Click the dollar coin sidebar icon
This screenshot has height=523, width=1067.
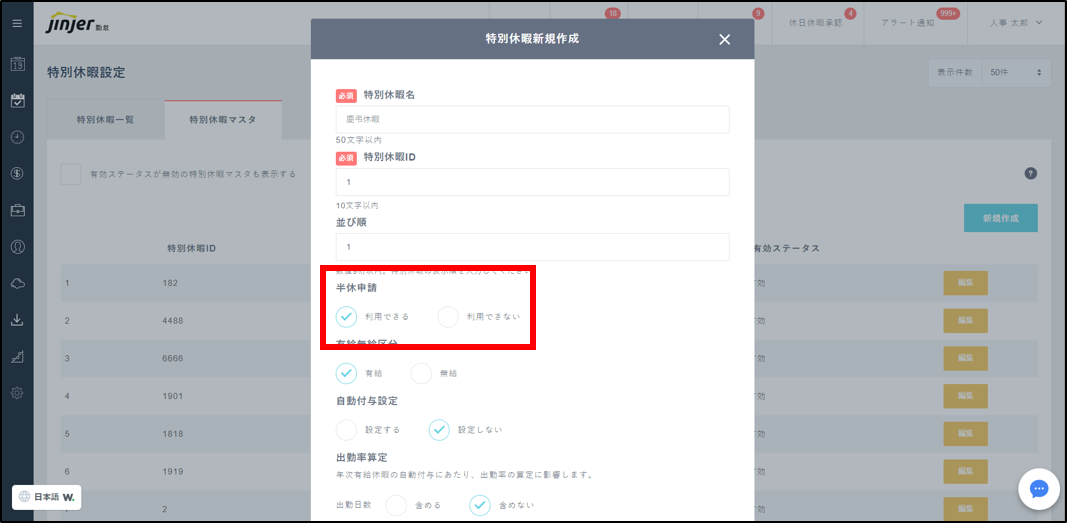(17, 173)
